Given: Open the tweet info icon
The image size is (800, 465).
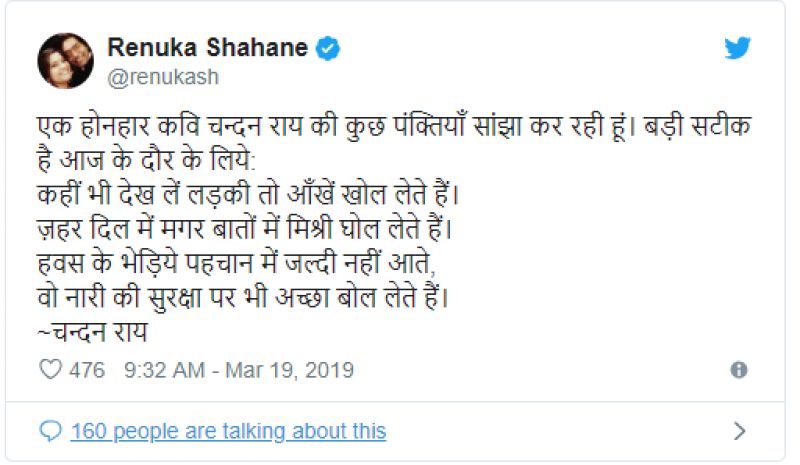Looking at the screenshot, I should (739, 370).
